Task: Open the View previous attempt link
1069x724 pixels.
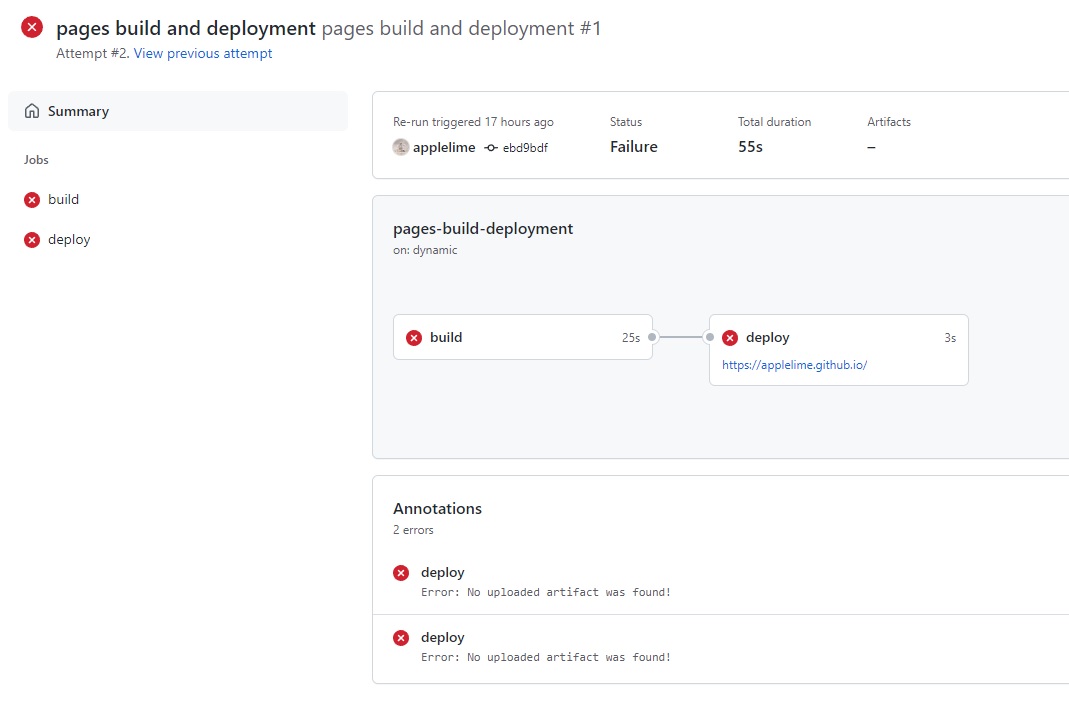Action: coord(202,53)
